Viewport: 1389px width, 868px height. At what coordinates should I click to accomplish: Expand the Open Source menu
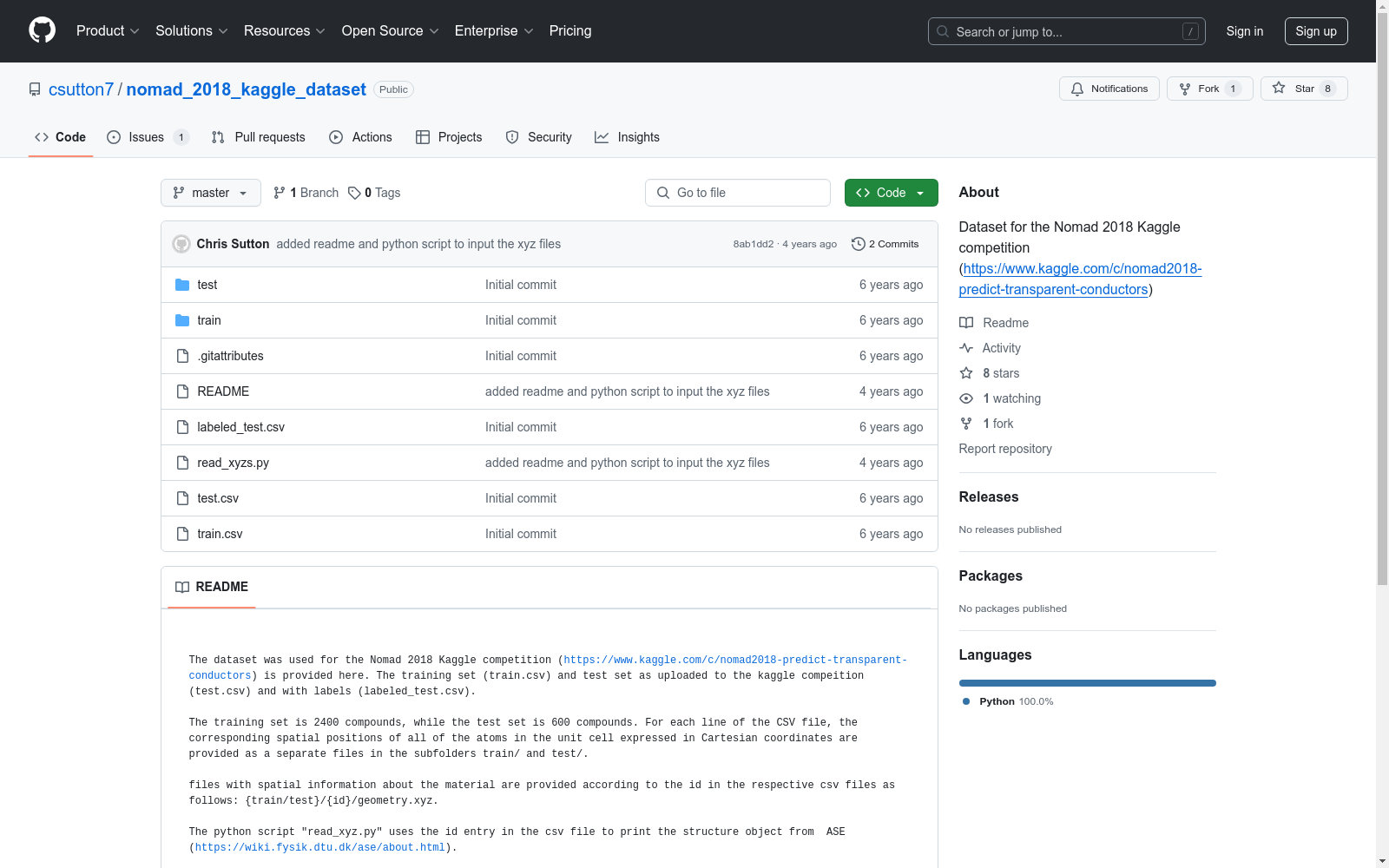pos(391,31)
